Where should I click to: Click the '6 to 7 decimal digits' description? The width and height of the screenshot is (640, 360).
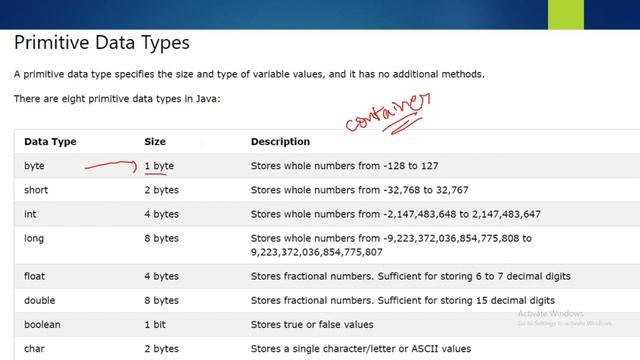pos(411,276)
